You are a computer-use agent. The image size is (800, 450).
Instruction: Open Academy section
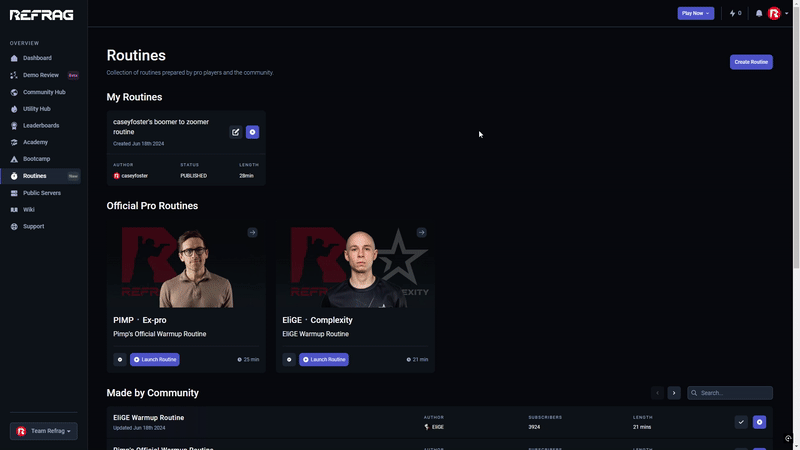(x=35, y=142)
